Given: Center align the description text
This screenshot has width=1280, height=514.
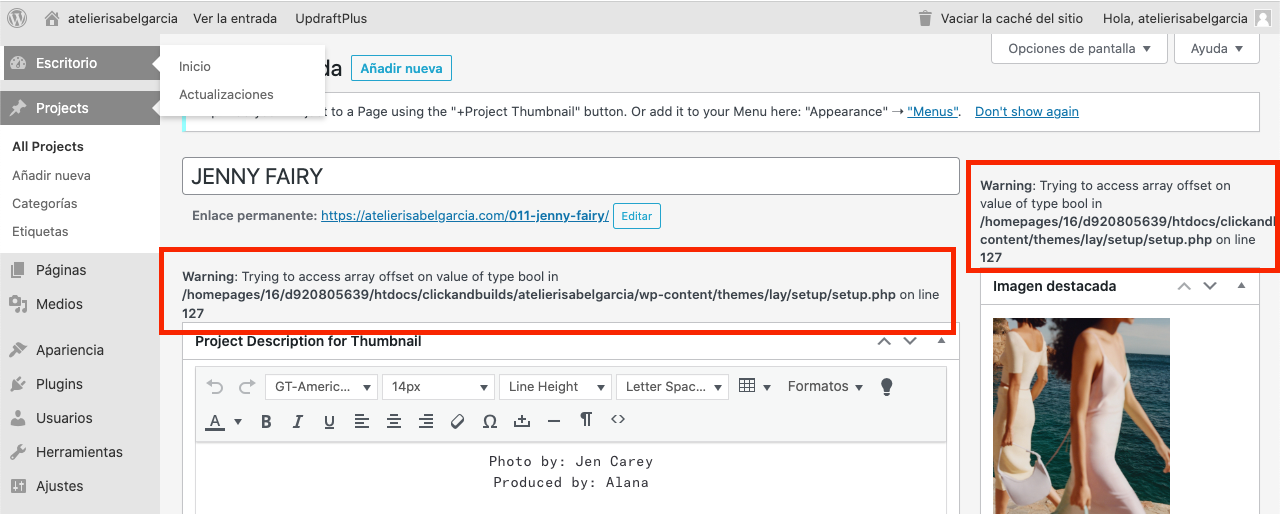Looking at the screenshot, I should [394, 422].
